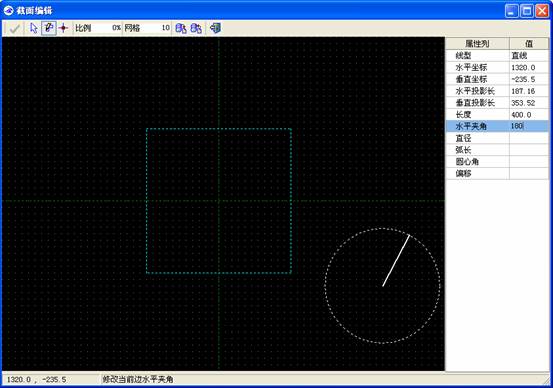Click the highlighted 水平夹角 value cell
This screenshot has width=553, height=388.
(x=529, y=126)
